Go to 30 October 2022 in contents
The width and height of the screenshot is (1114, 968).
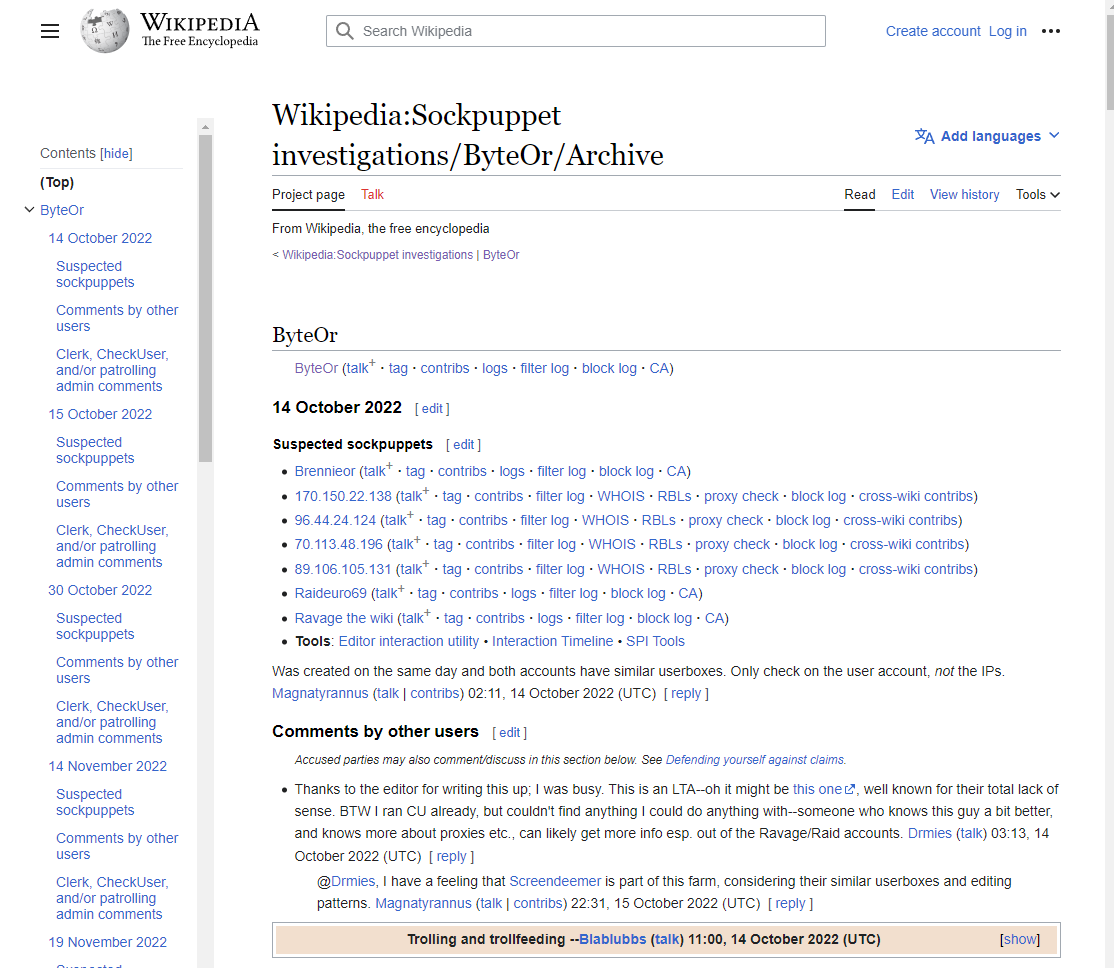(100, 591)
